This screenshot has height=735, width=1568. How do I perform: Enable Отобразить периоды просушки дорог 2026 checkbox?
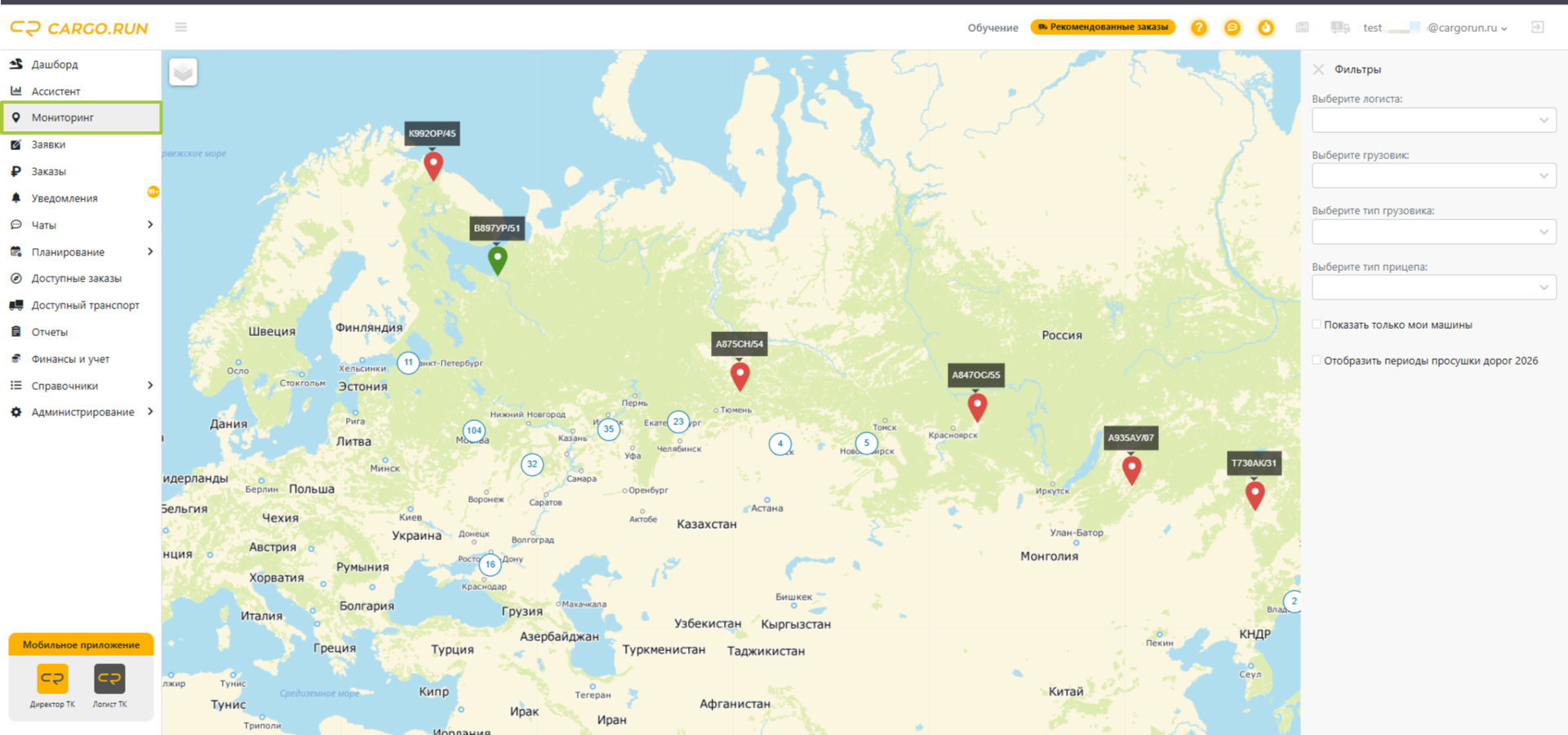[x=1317, y=361]
